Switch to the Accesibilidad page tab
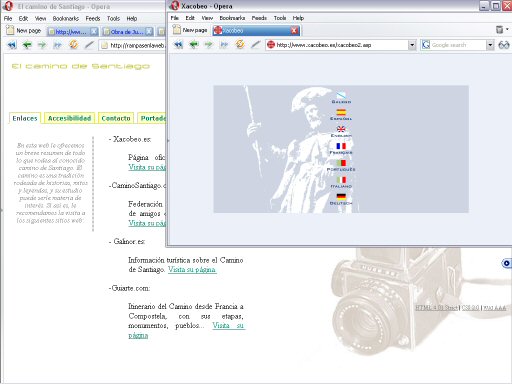The image size is (512, 384). click(69, 118)
